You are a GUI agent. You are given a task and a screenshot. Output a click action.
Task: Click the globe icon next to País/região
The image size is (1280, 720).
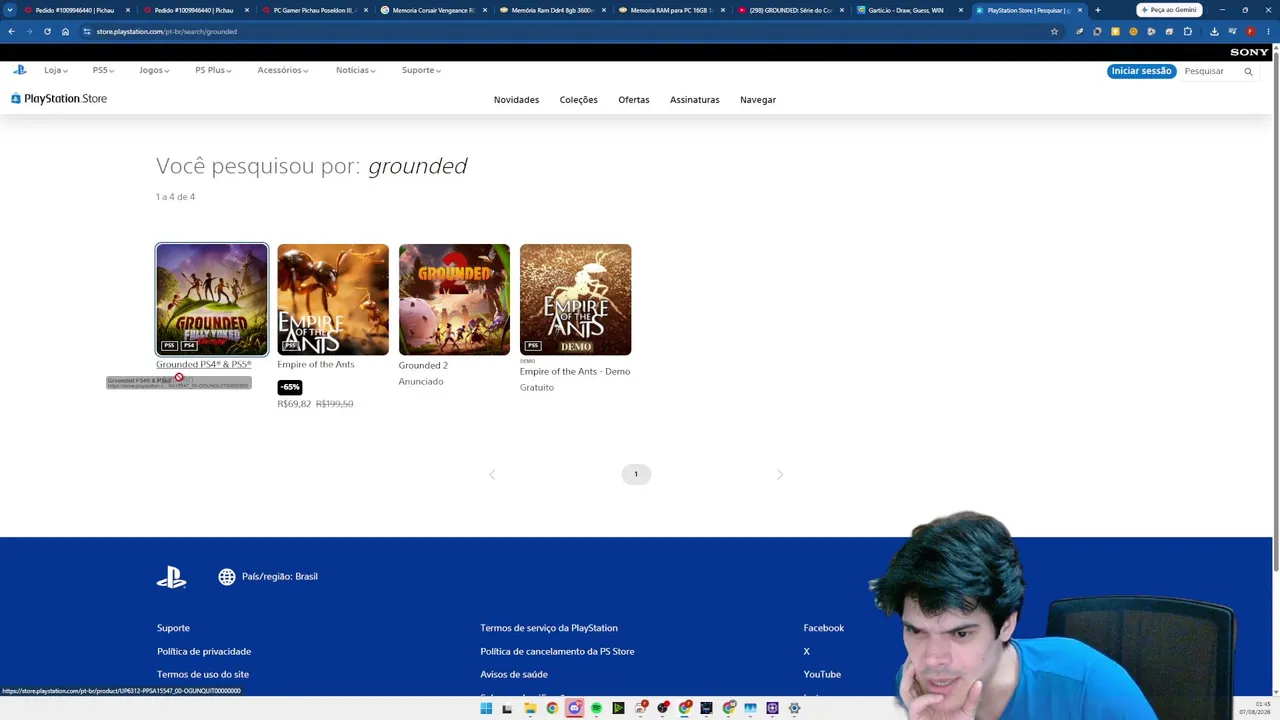(x=227, y=577)
